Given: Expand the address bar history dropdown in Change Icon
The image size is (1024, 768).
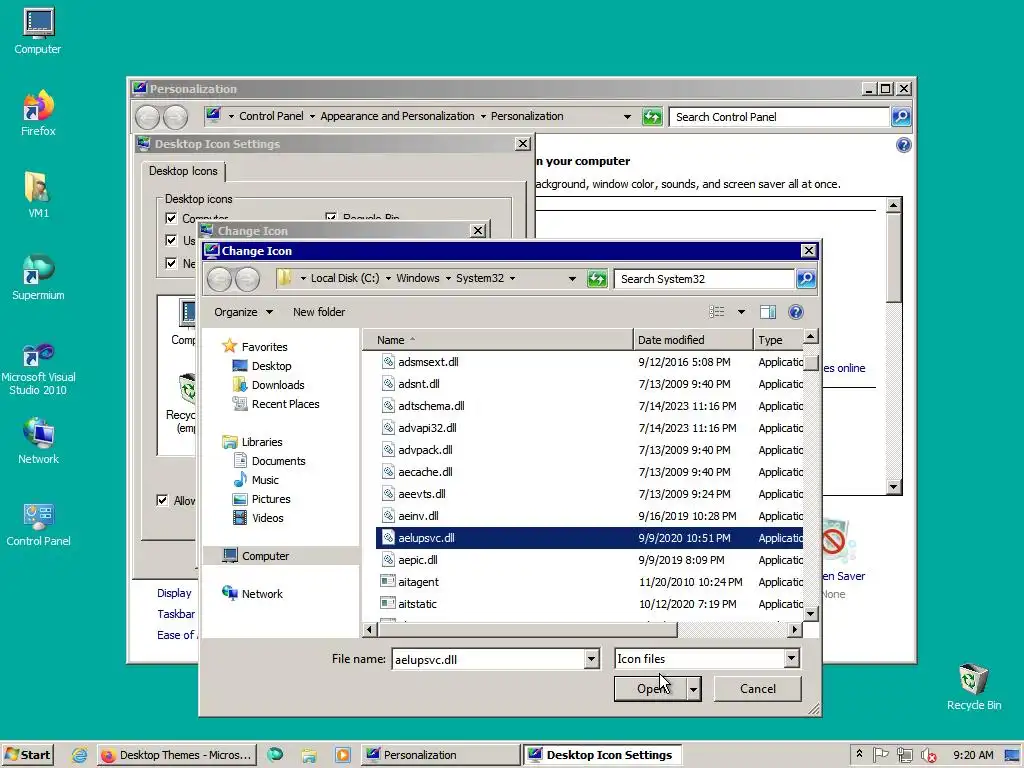Looking at the screenshot, I should (x=572, y=279).
